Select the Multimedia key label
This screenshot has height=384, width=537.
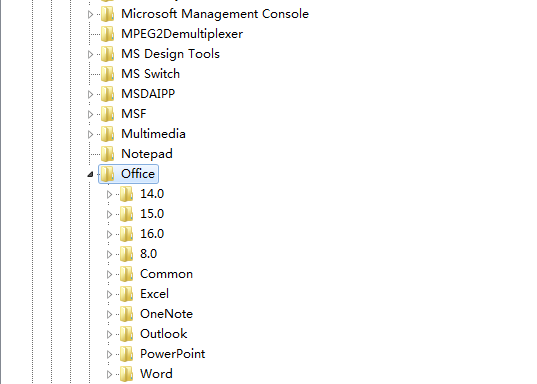click(153, 134)
